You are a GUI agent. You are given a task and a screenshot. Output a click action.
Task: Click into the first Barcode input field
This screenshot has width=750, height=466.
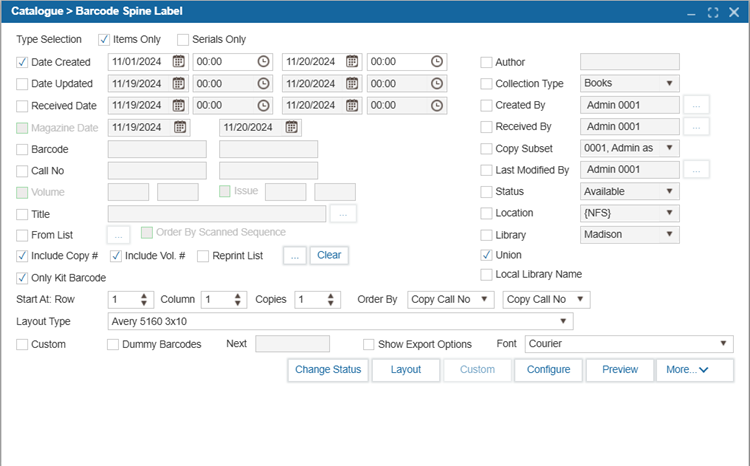point(156,149)
